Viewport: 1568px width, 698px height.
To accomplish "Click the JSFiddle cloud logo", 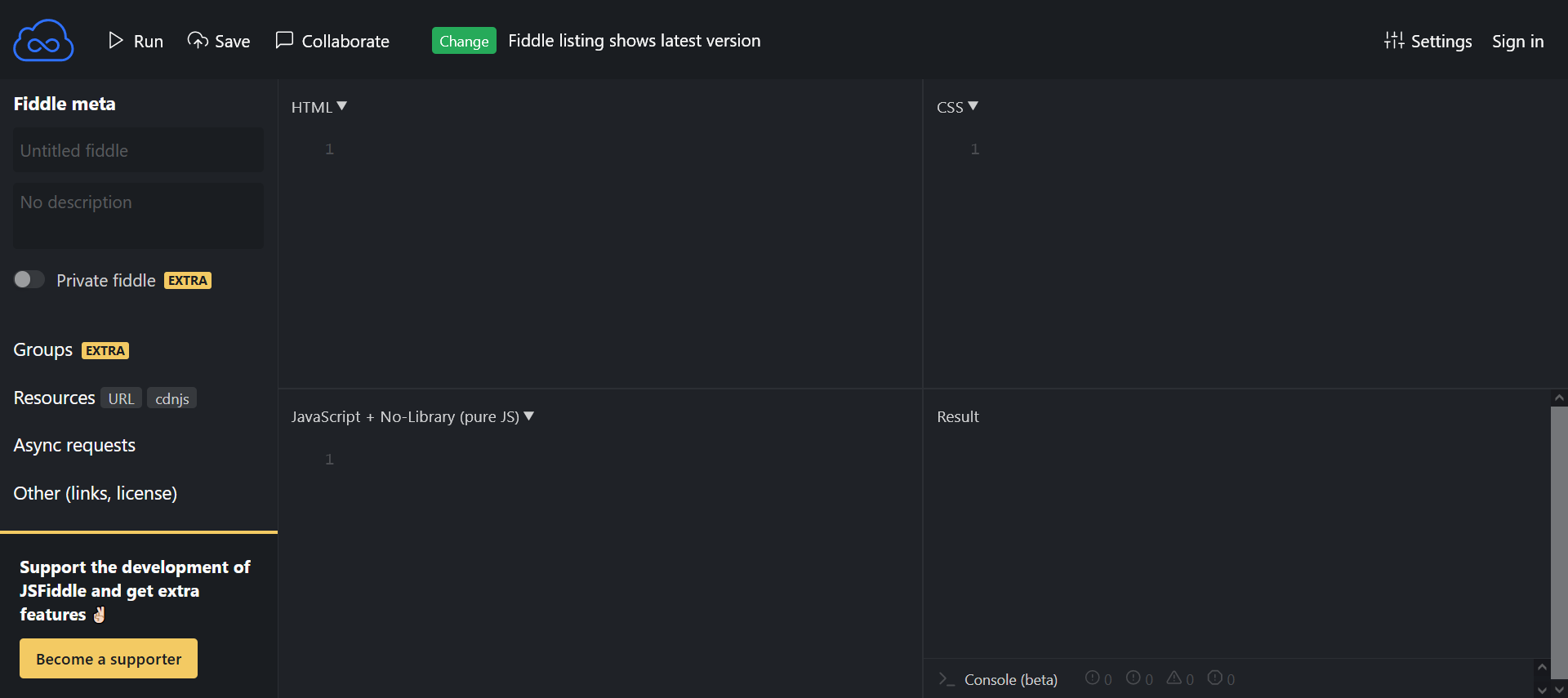I will click(43, 40).
